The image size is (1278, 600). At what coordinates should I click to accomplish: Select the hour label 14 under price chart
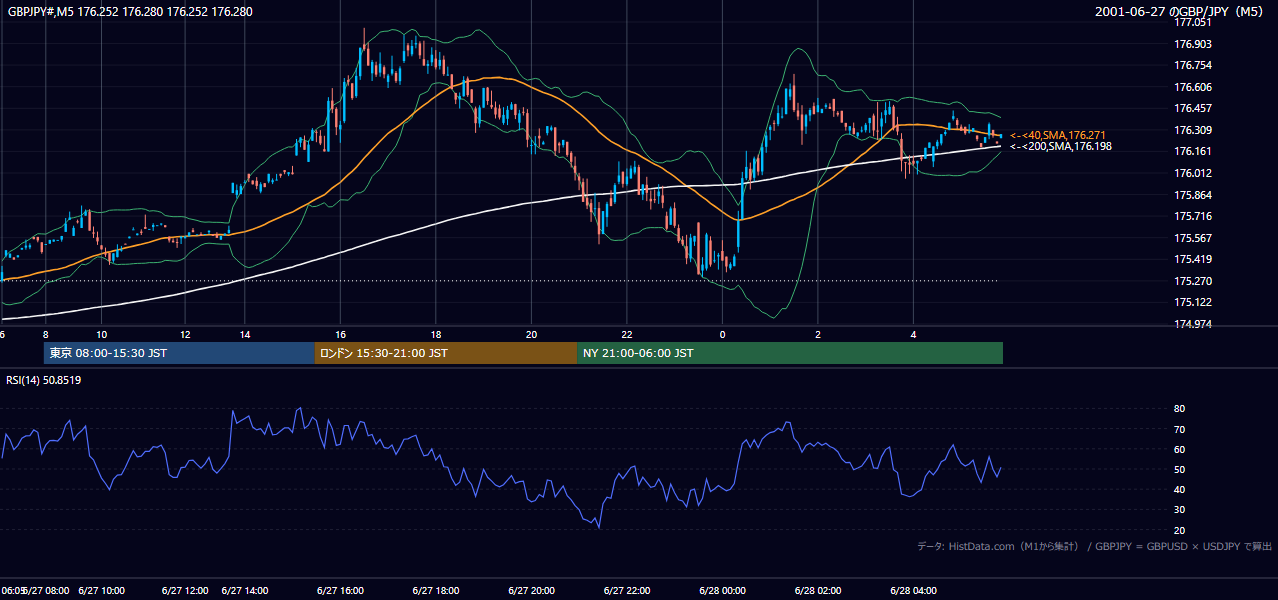[x=244, y=334]
